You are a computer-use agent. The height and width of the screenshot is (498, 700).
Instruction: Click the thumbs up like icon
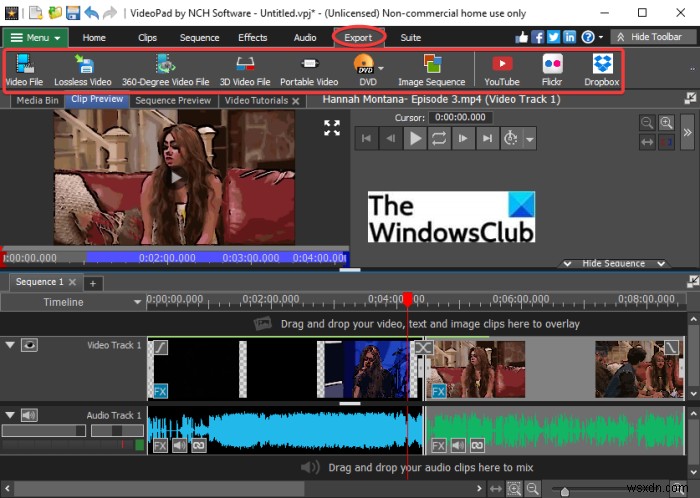point(521,37)
